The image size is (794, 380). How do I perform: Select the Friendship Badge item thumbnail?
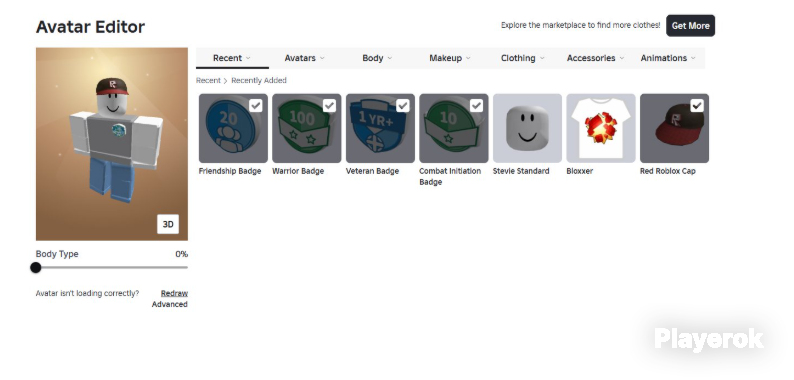tap(233, 128)
